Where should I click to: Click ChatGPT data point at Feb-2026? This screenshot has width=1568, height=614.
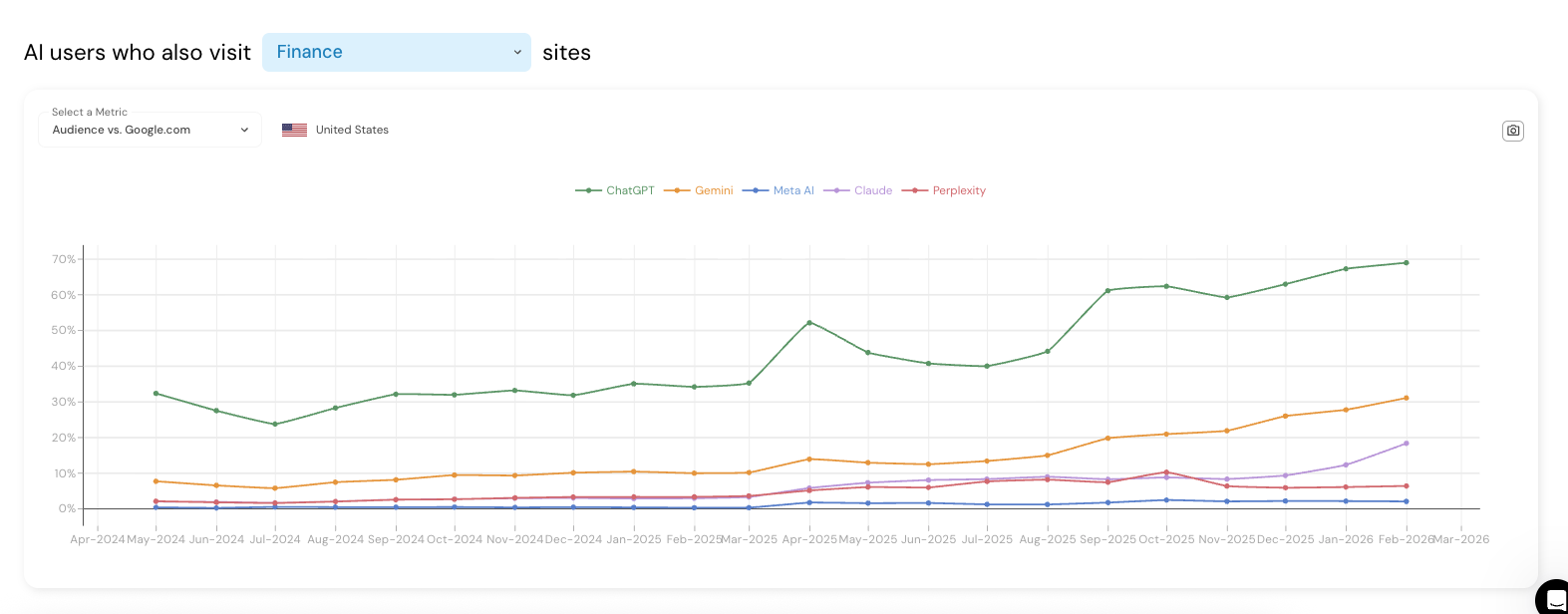(1407, 263)
